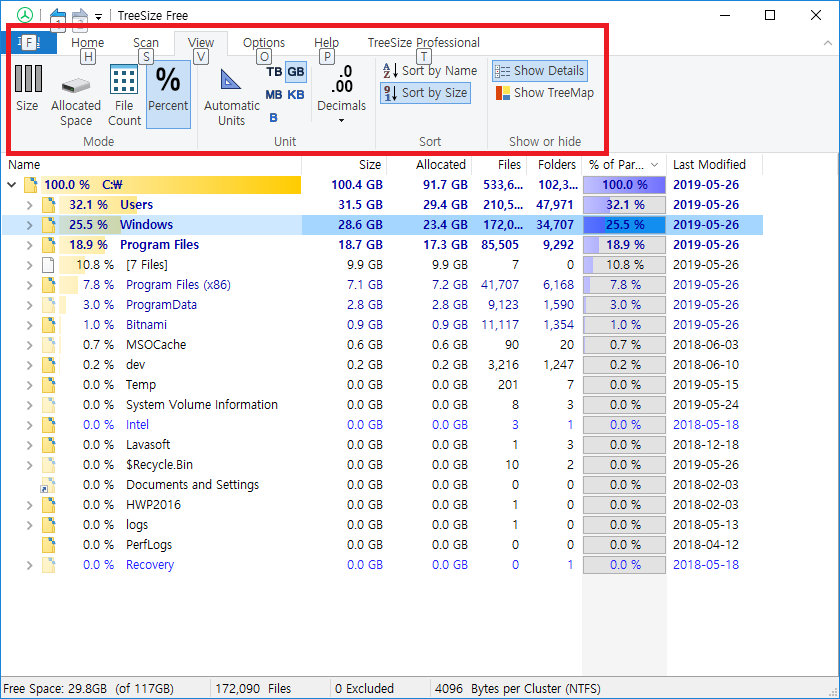Click the forward navigation icon in the title bar
Image resolution: width=840 pixels, height=699 pixels.
pyautogui.click(x=80, y=16)
